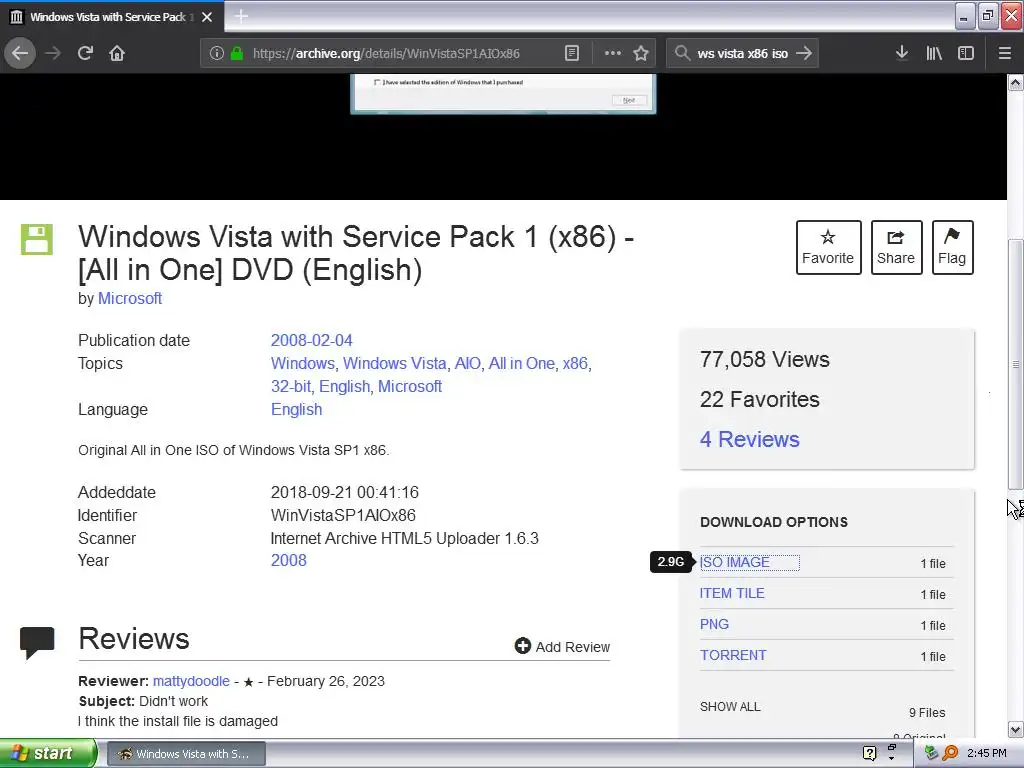Click the Microsoft topic link
This screenshot has width=1024, height=768.
(410, 387)
